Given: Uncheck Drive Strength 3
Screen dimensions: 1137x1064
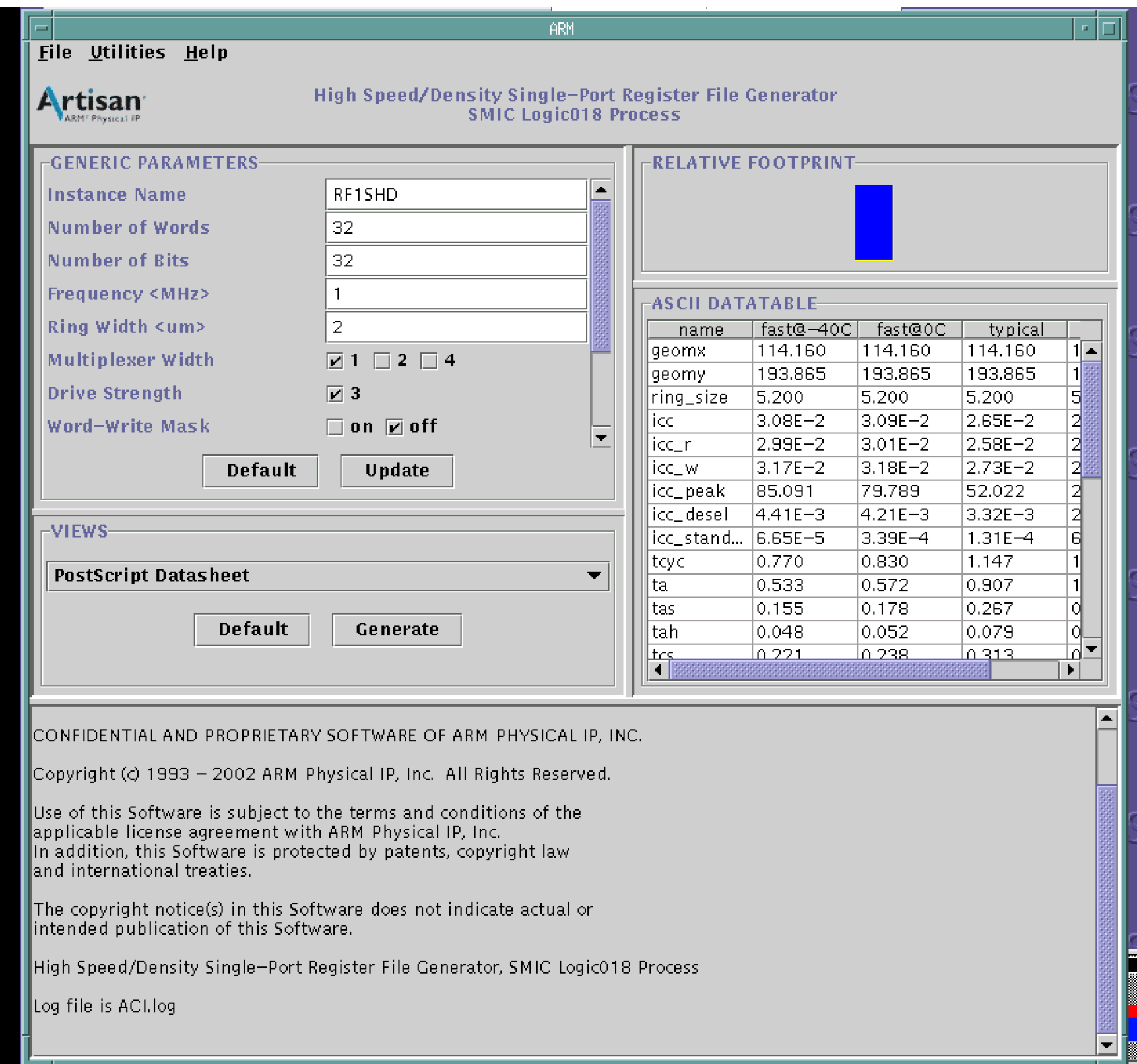Looking at the screenshot, I should [336, 394].
